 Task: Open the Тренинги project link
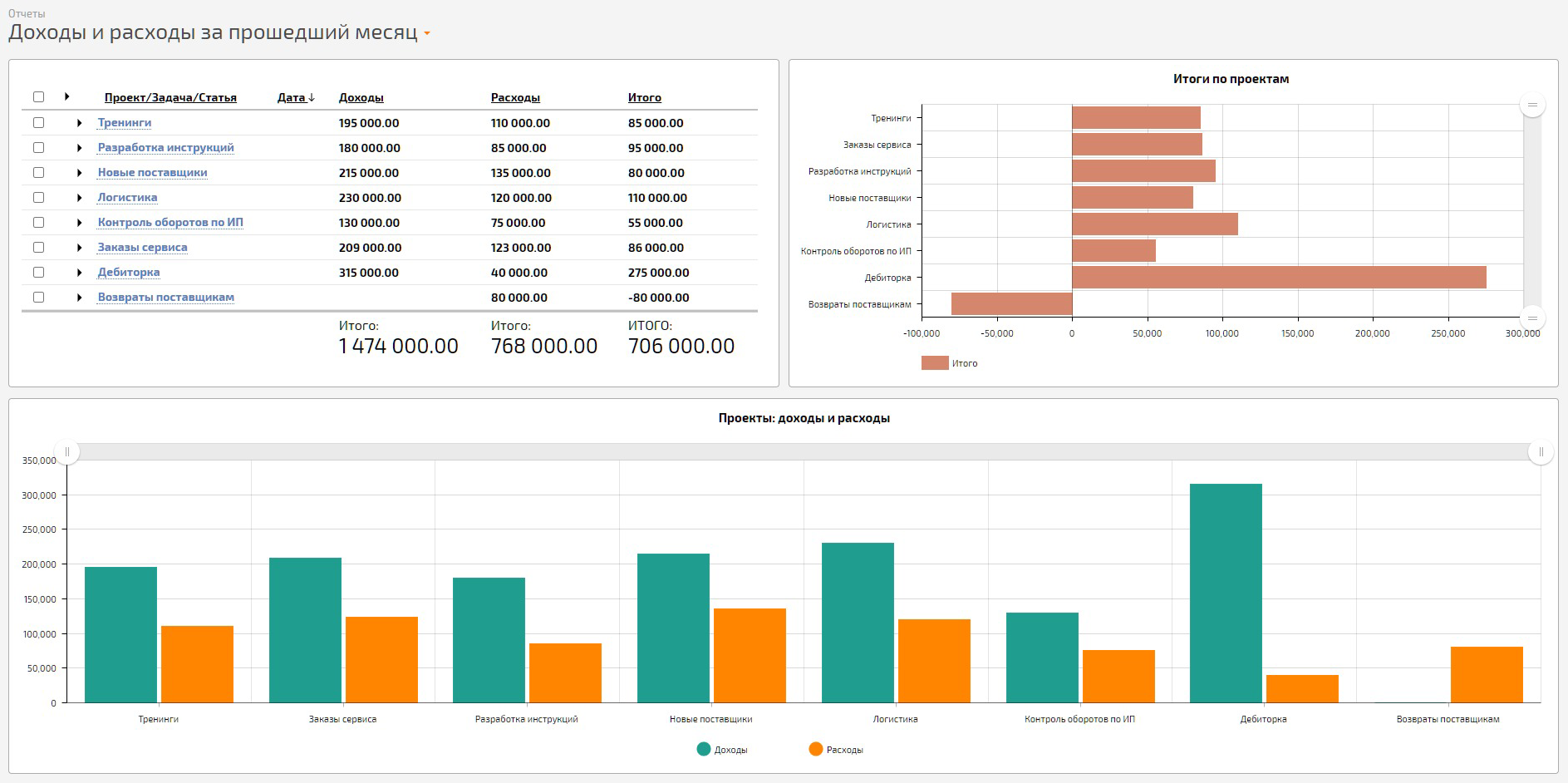click(x=125, y=123)
